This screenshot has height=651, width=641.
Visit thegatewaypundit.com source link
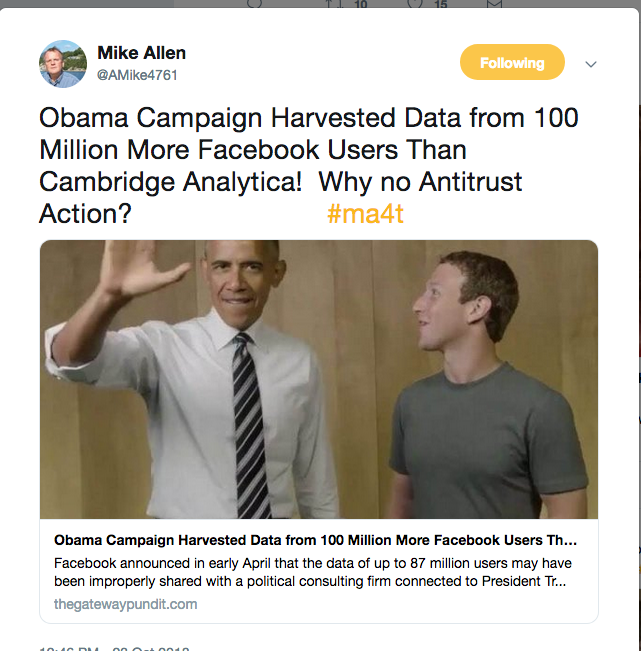click(x=125, y=604)
